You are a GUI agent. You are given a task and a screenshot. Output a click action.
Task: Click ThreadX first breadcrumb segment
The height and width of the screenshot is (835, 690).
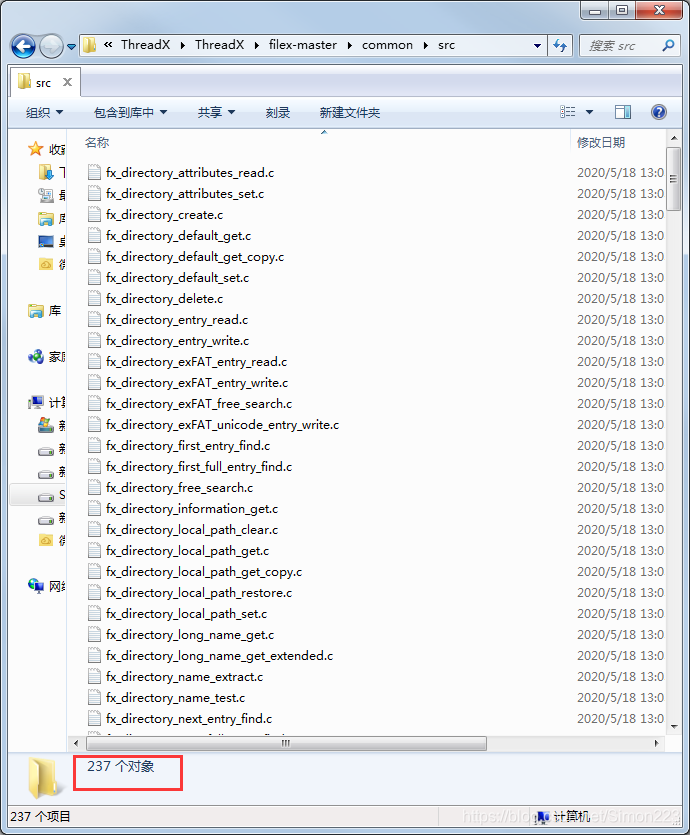145,45
